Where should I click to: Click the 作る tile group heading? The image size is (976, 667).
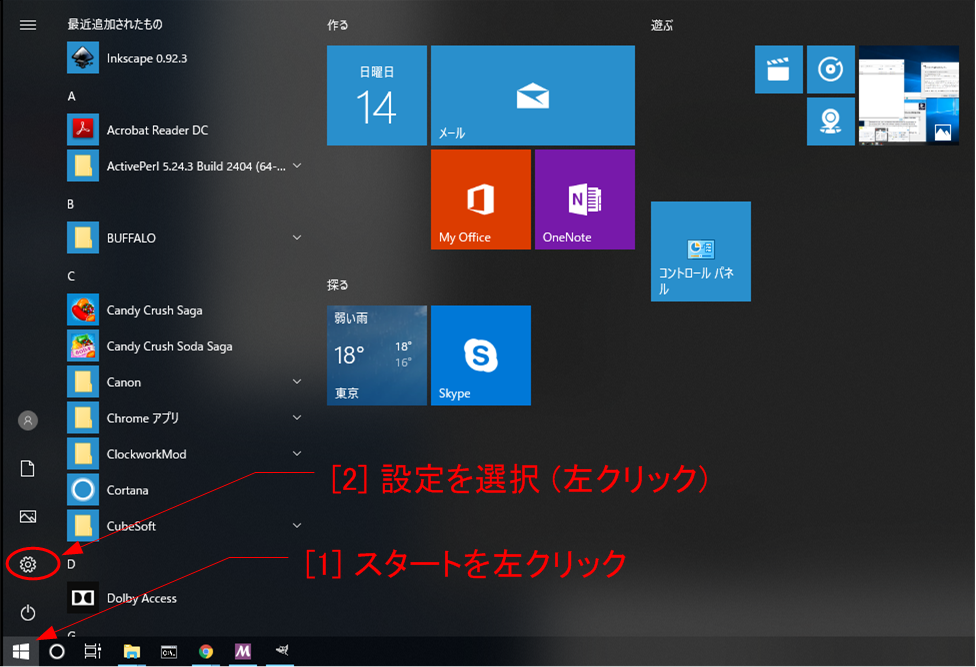338,25
